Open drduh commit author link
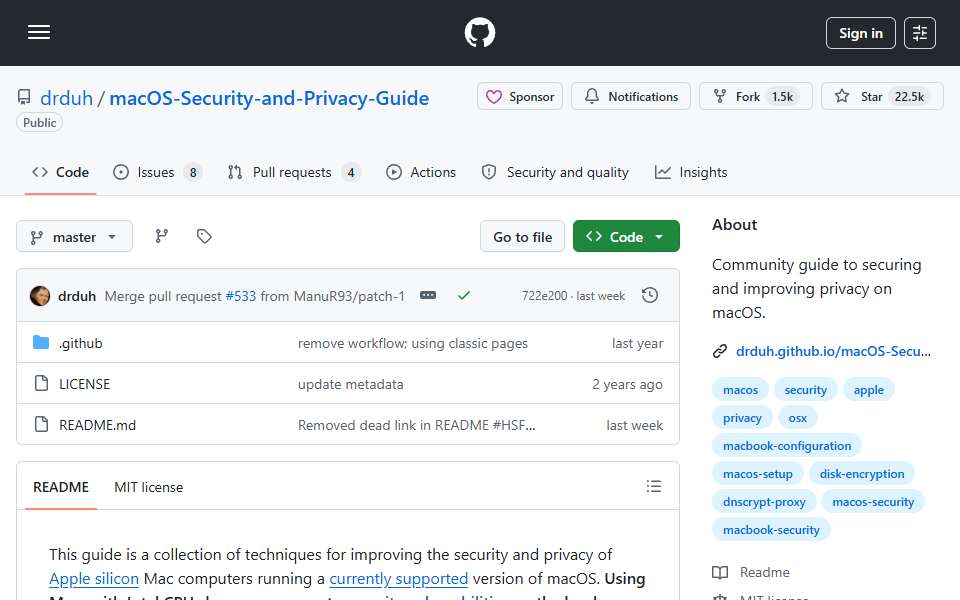 click(x=77, y=296)
